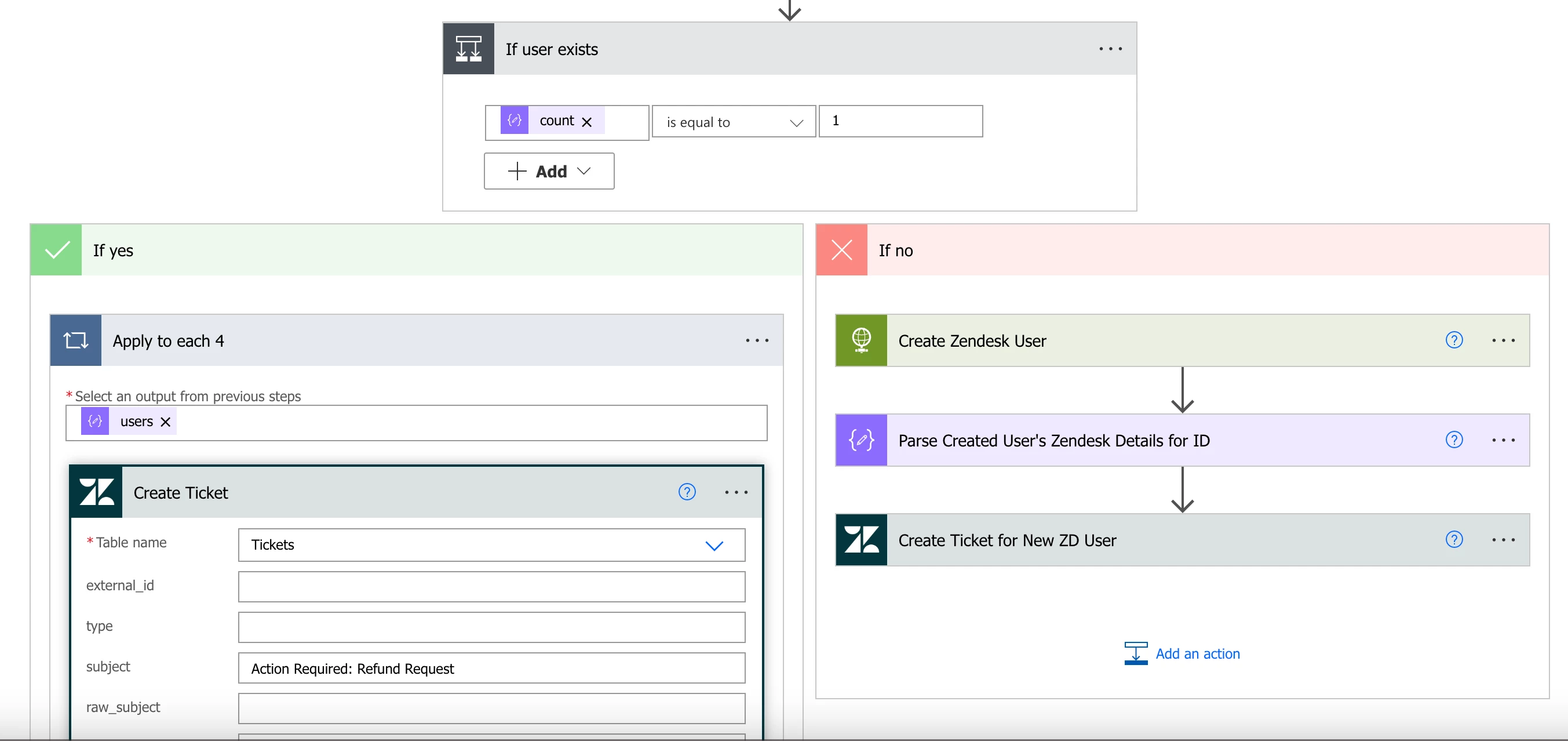This screenshot has width=1568, height=741.
Task: Remove the count dynamic token
Action: tap(587, 122)
